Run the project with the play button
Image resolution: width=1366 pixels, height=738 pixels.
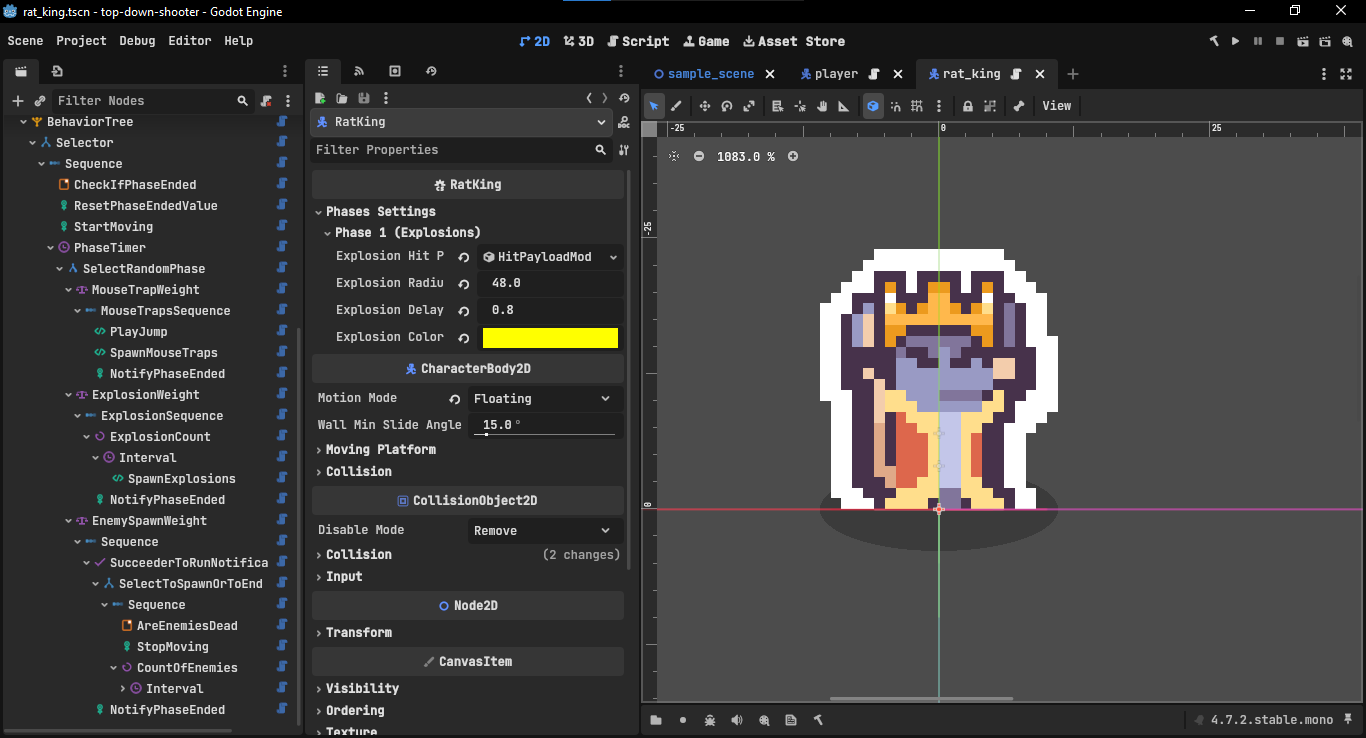click(x=1236, y=41)
